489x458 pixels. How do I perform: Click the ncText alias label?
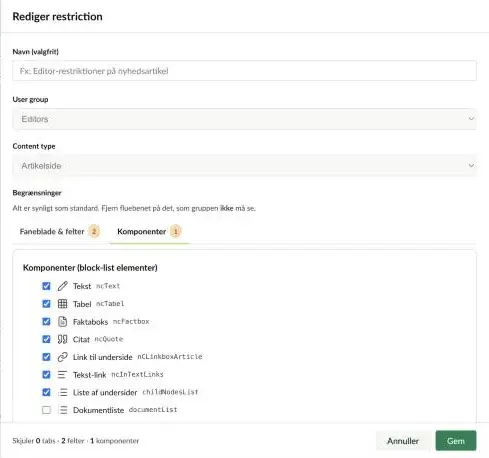[x=108, y=286]
